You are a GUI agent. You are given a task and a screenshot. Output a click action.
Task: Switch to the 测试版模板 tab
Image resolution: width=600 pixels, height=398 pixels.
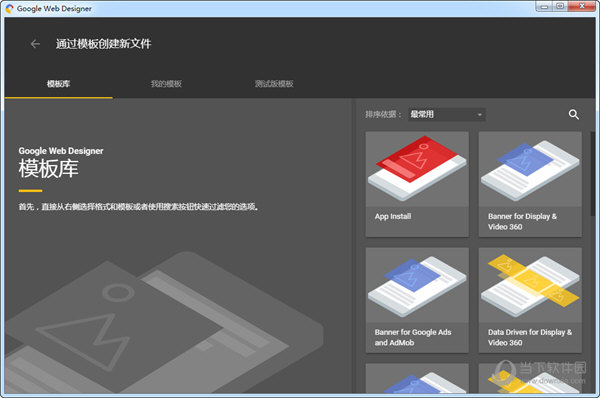point(274,84)
